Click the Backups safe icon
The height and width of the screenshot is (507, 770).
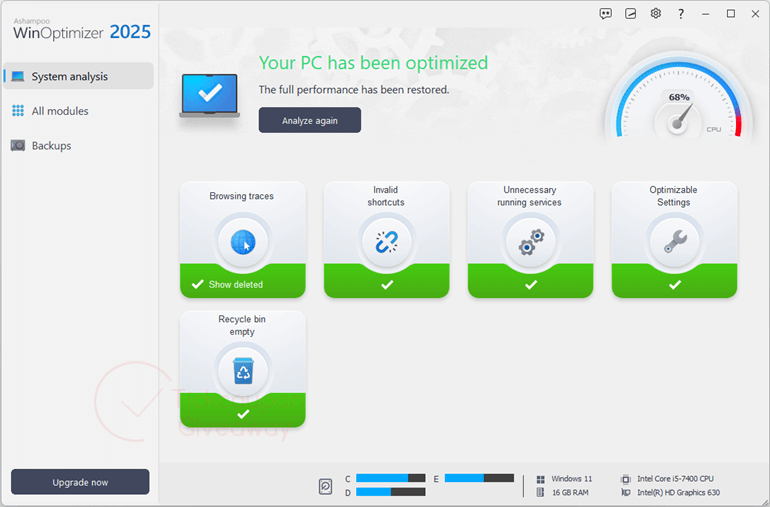(x=18, y=145)
